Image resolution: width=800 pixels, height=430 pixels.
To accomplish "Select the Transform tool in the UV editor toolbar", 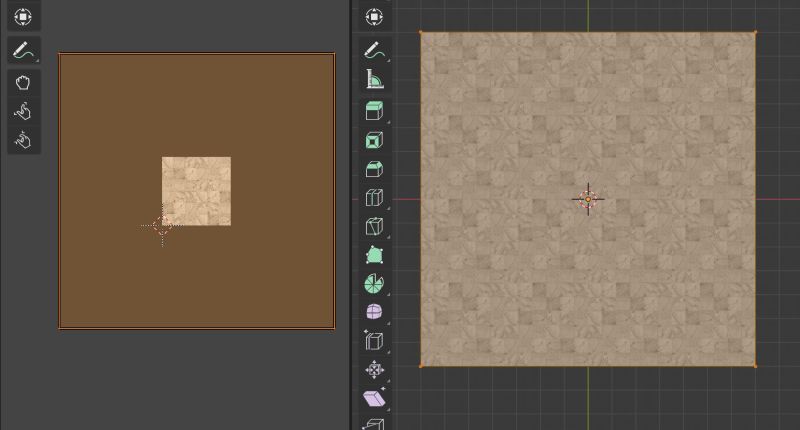I will [23, 17].
